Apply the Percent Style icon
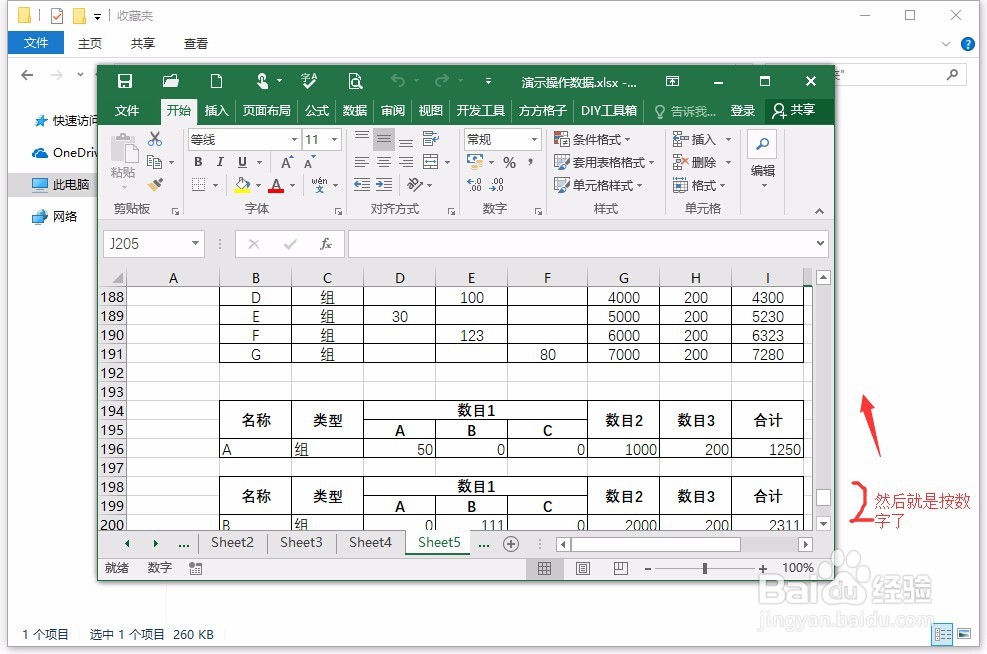This screenshot has width=987, height=654. 510,163
